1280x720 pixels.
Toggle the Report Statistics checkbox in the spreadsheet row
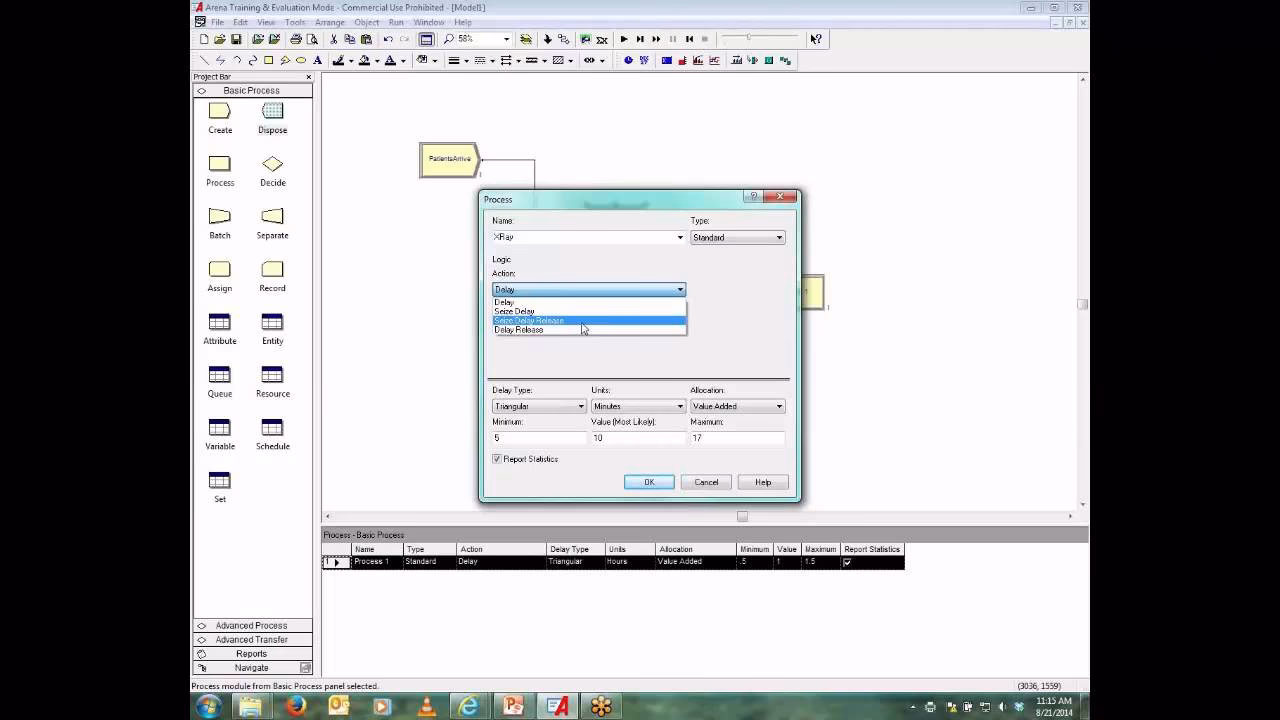coord(846,561)
